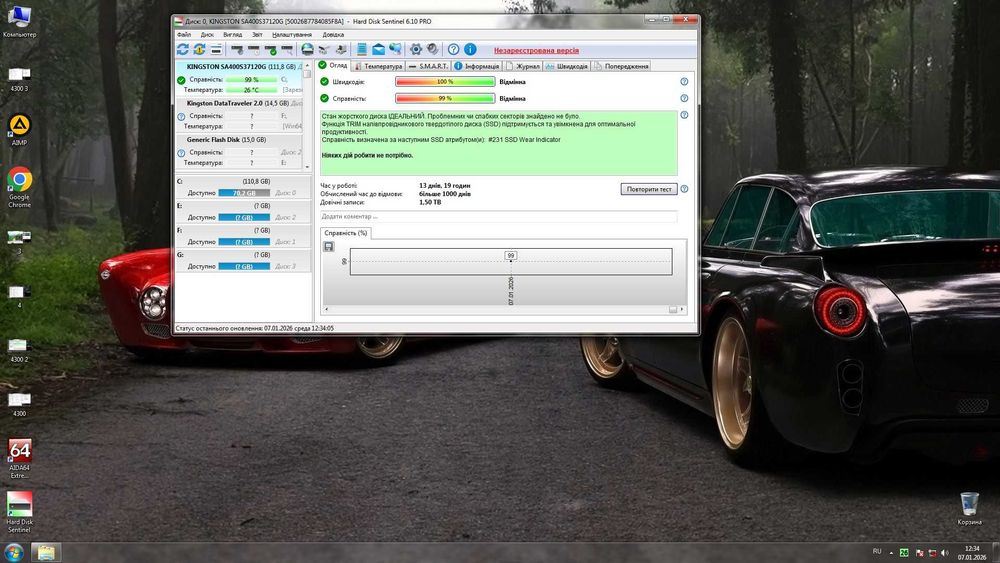
Task: Click the refresh icon with yellow warning badge
Action: tap(200, 49)
